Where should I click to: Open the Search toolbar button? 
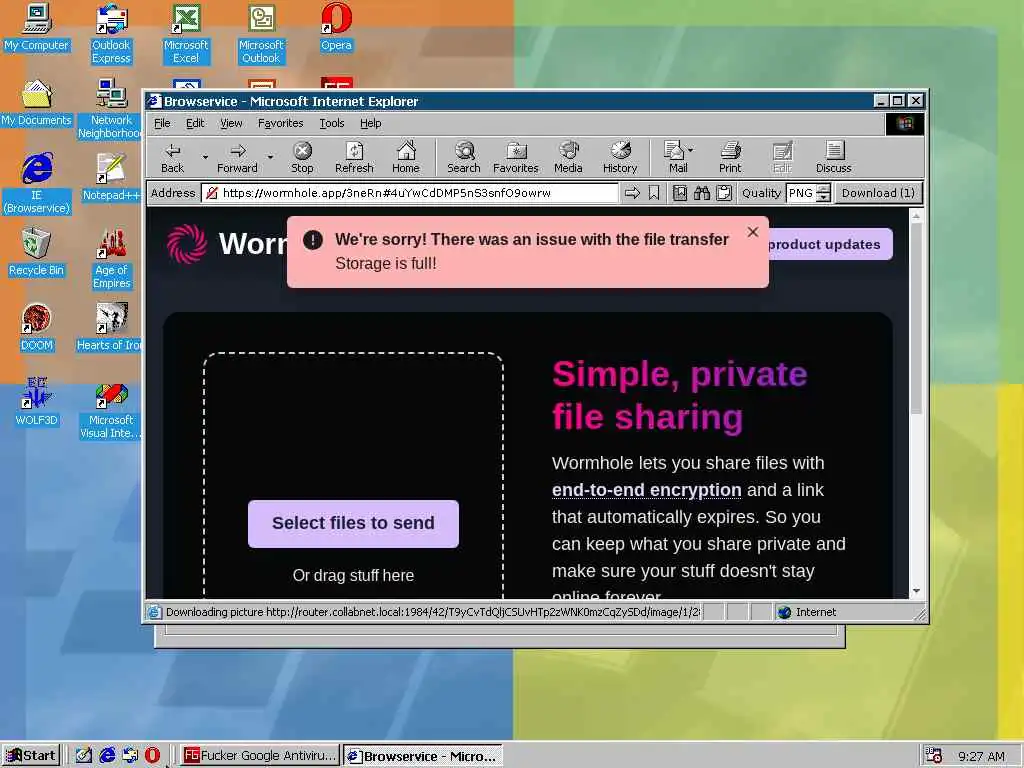[464, 158]
